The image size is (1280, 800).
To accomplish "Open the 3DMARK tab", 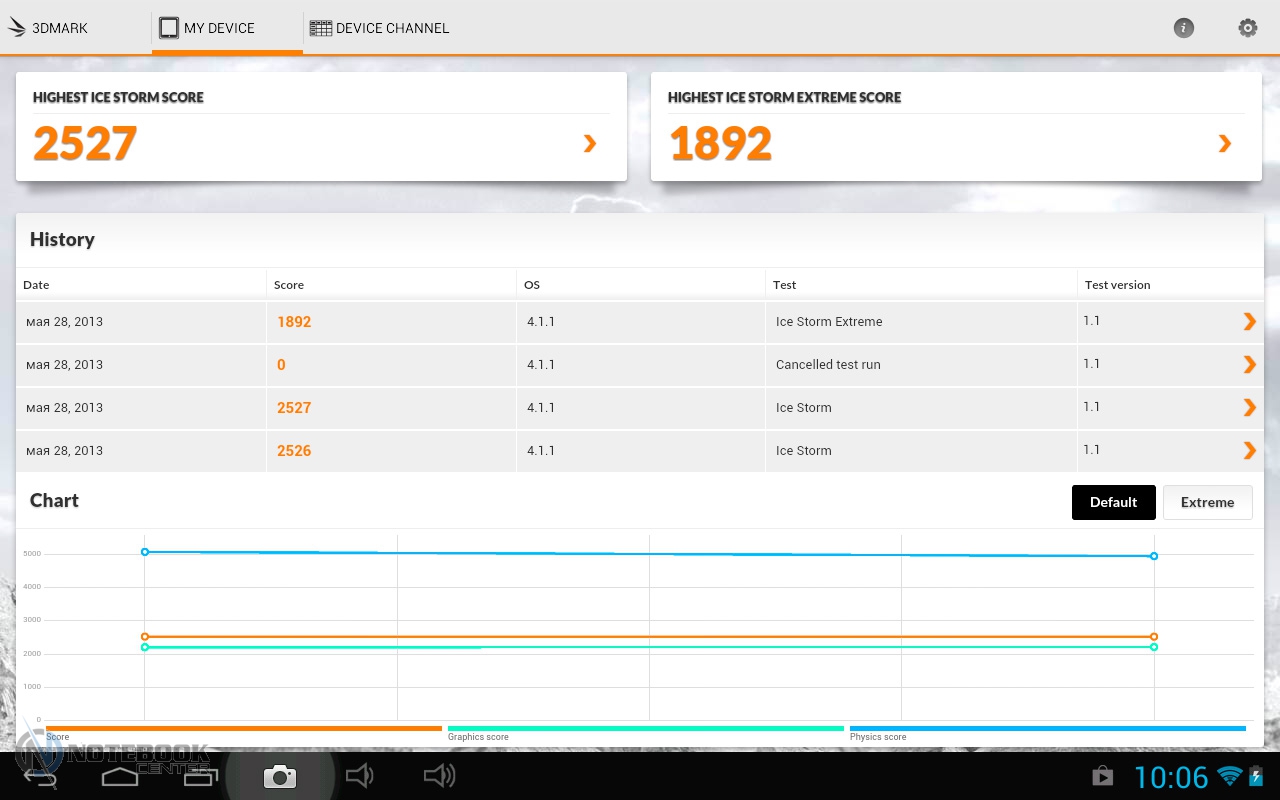I will 50,28.
